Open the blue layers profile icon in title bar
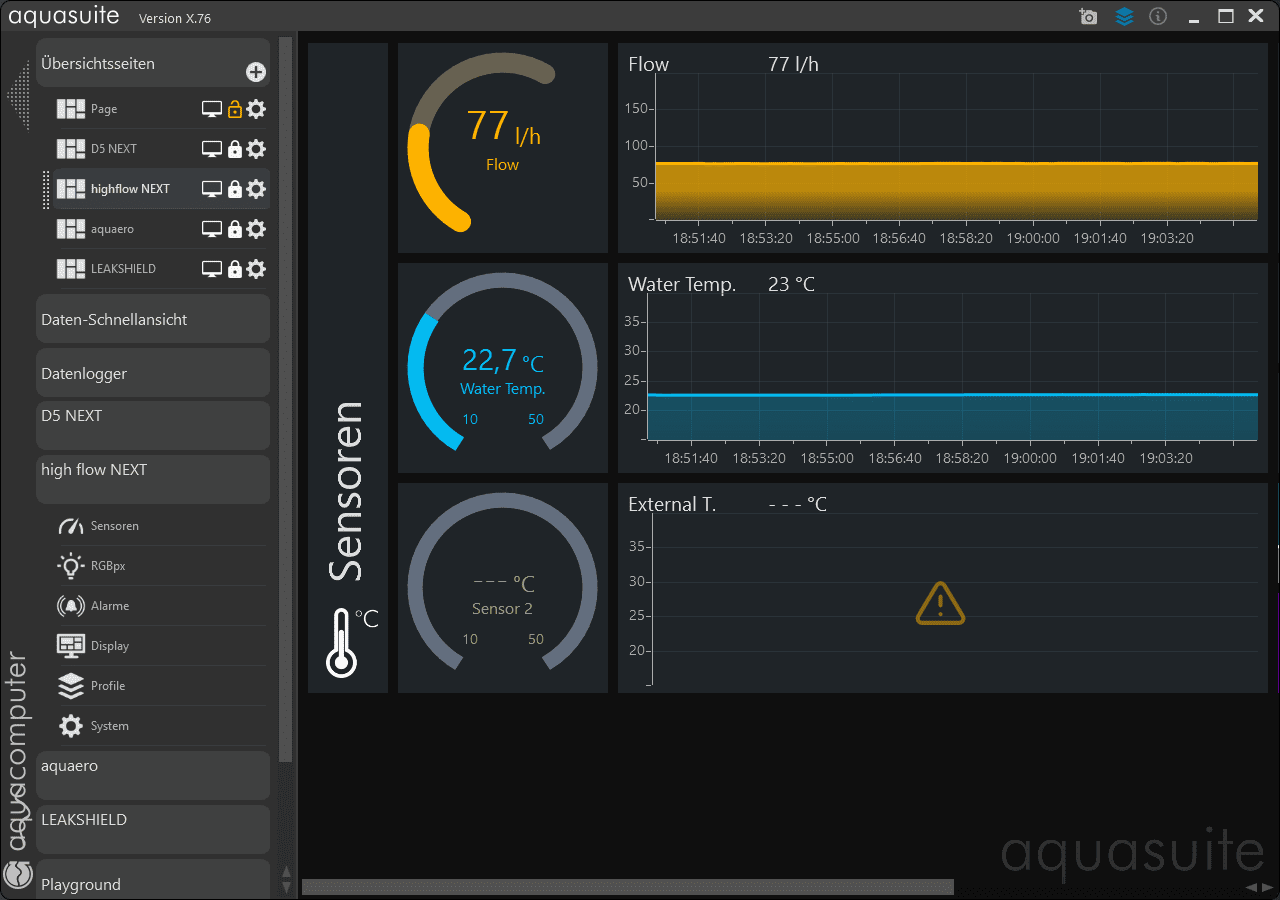This screenshot has width=1280, height=900. point(1124,17)
